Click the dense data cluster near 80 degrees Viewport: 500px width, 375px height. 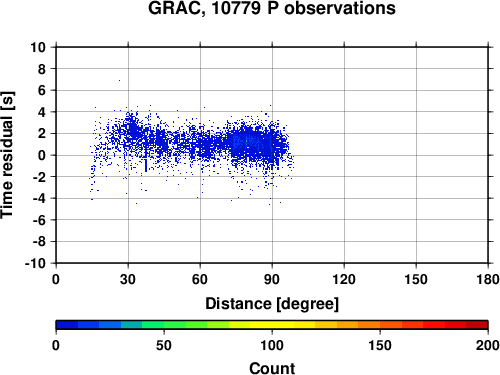click(x=253, y=143)
